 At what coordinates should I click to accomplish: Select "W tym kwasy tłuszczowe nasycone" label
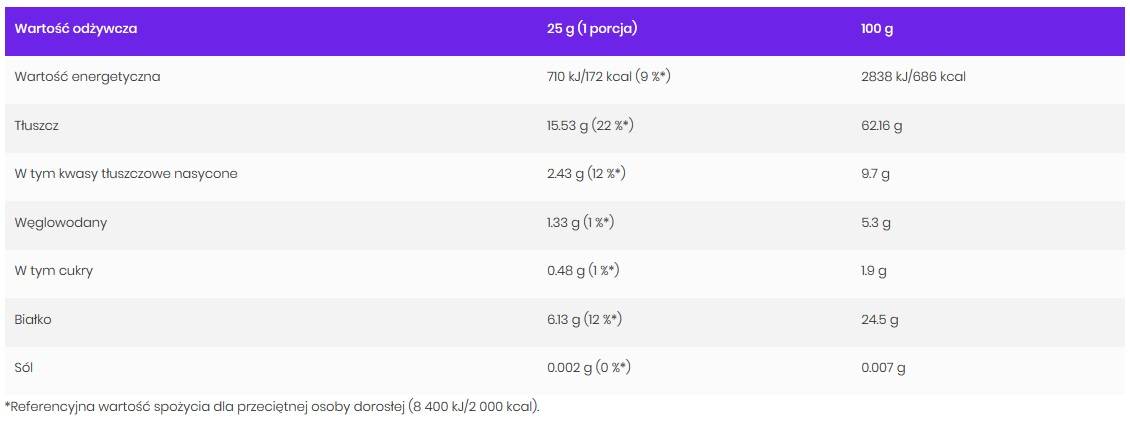click(126, 174)
